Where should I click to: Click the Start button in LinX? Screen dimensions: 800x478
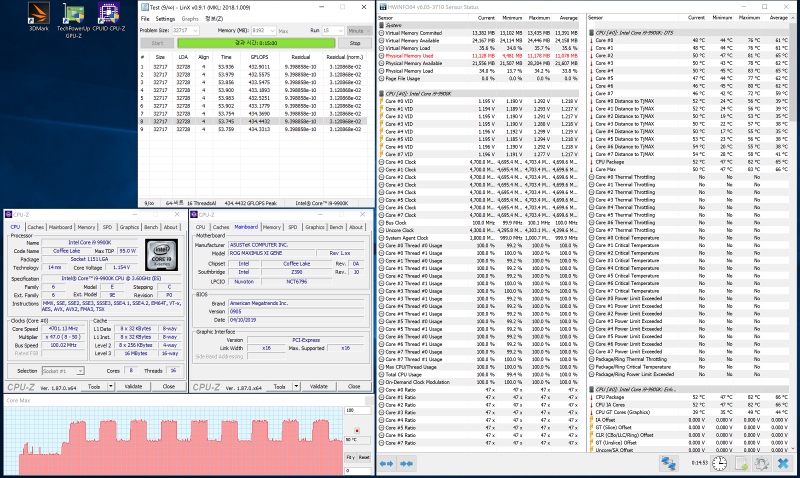coord(158,43)
